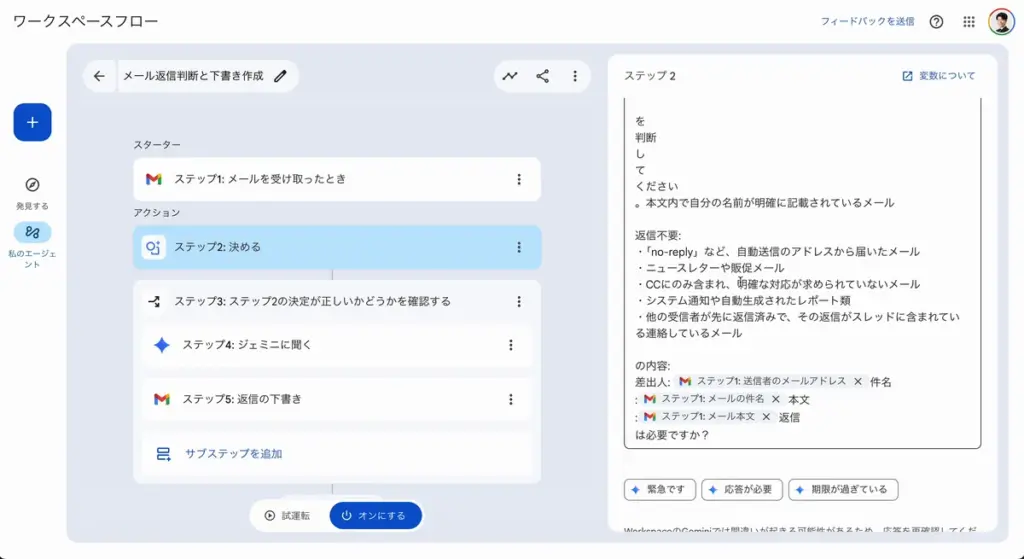Click the 緊急です suggestion chip
Screen dimensions: 1024x559
pos(660,490)
